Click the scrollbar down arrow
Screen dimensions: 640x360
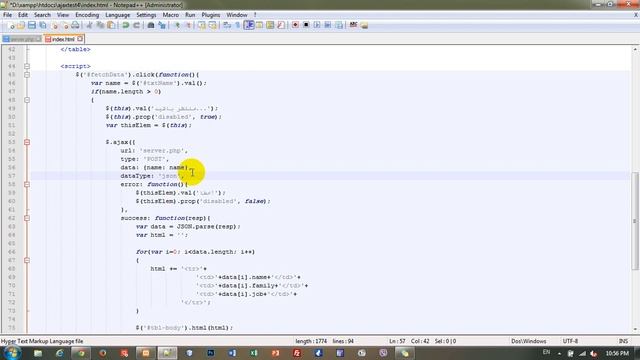(x=635, y=329)
